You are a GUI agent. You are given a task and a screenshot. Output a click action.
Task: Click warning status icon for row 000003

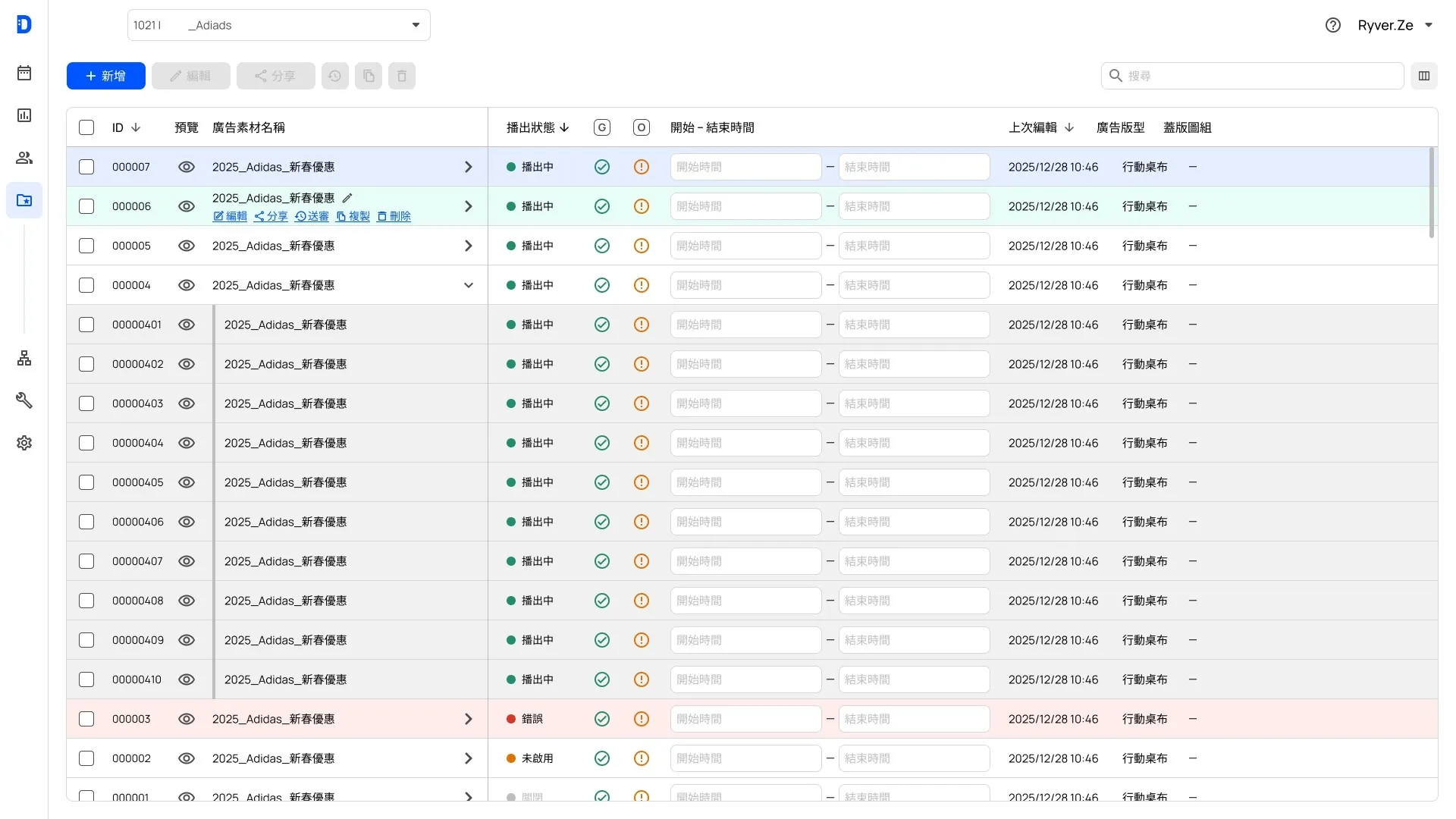pos(642,719)
